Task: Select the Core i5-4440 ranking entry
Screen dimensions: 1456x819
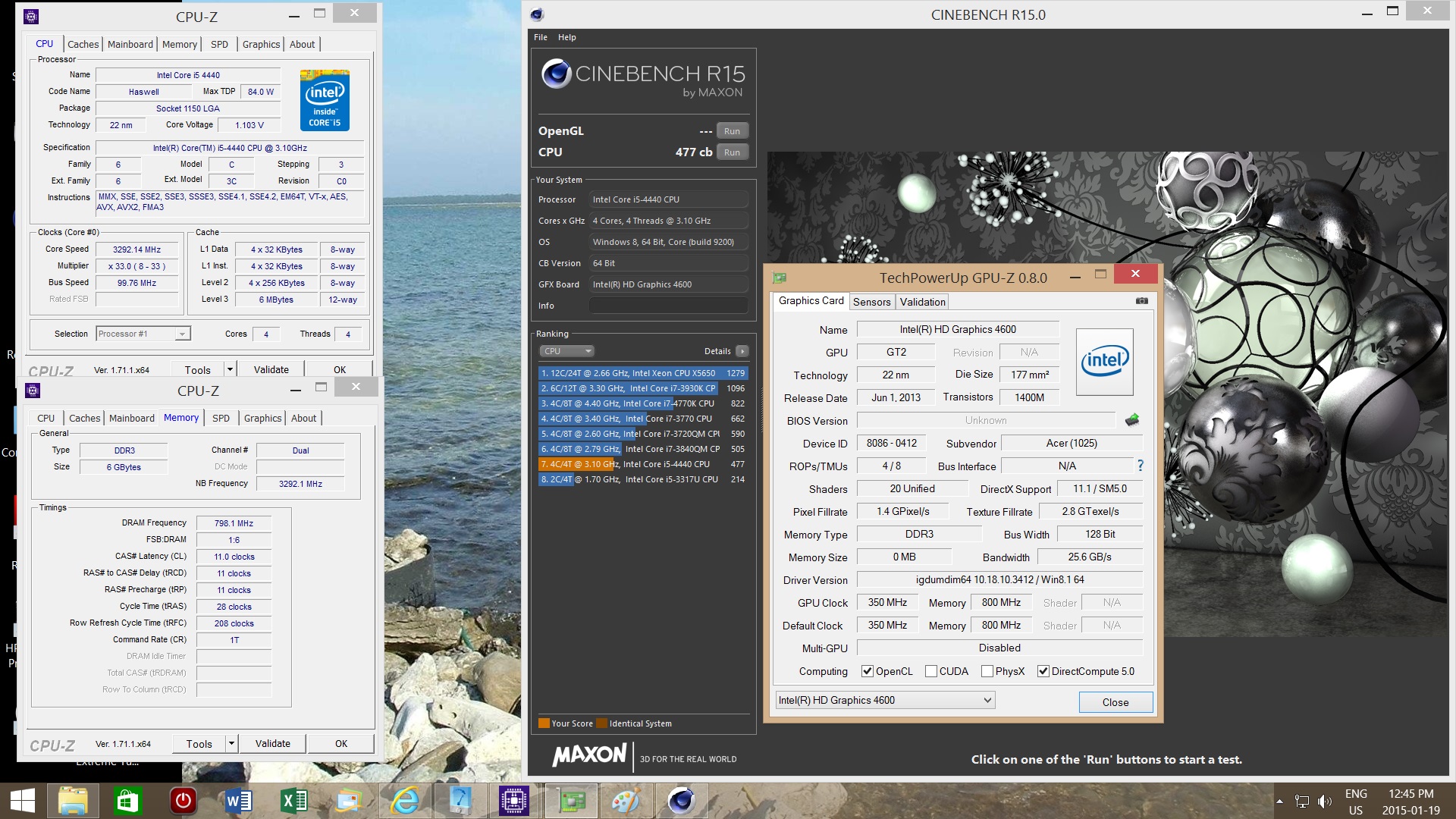Action: coord(643,464)
